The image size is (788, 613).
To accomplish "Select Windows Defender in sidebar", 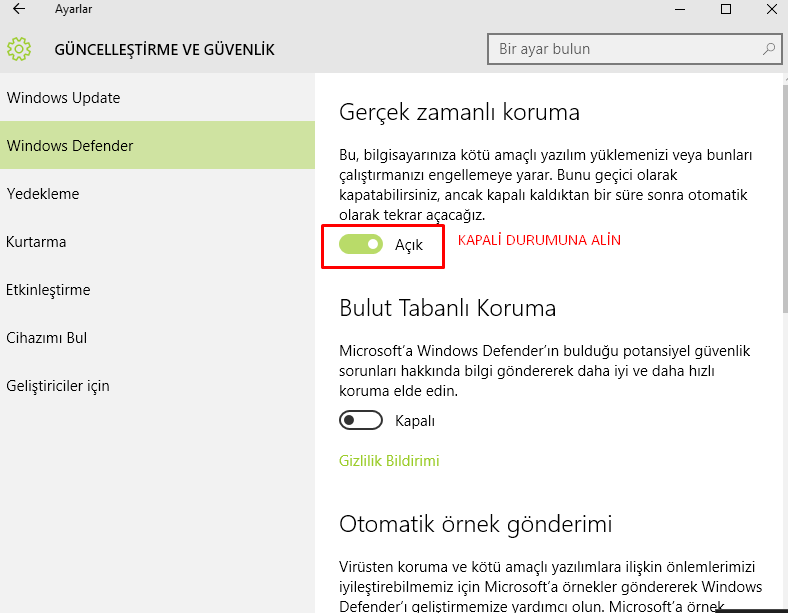I will pyautogui.click(x=70, y=146).
